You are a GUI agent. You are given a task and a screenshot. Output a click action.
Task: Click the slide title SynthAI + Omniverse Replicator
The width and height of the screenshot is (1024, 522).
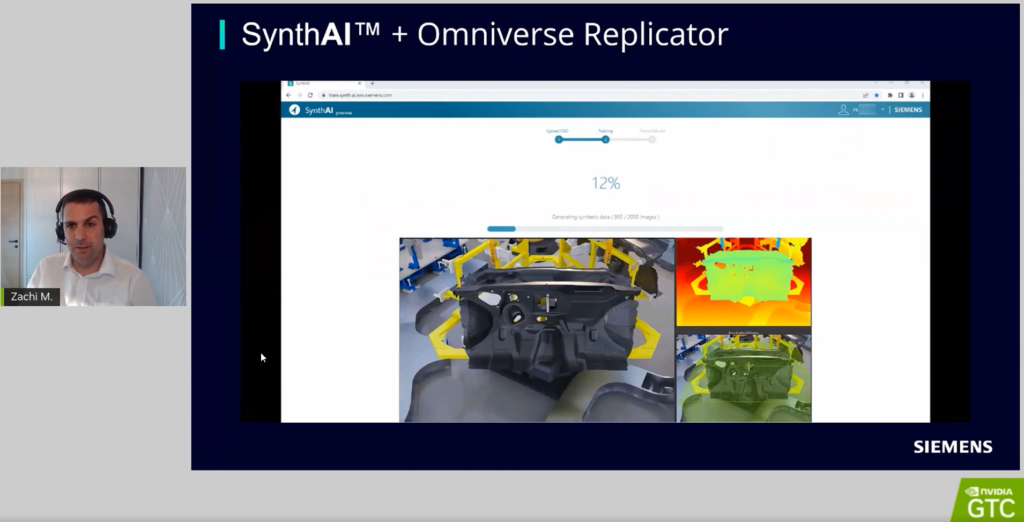(x=485, y=34)
